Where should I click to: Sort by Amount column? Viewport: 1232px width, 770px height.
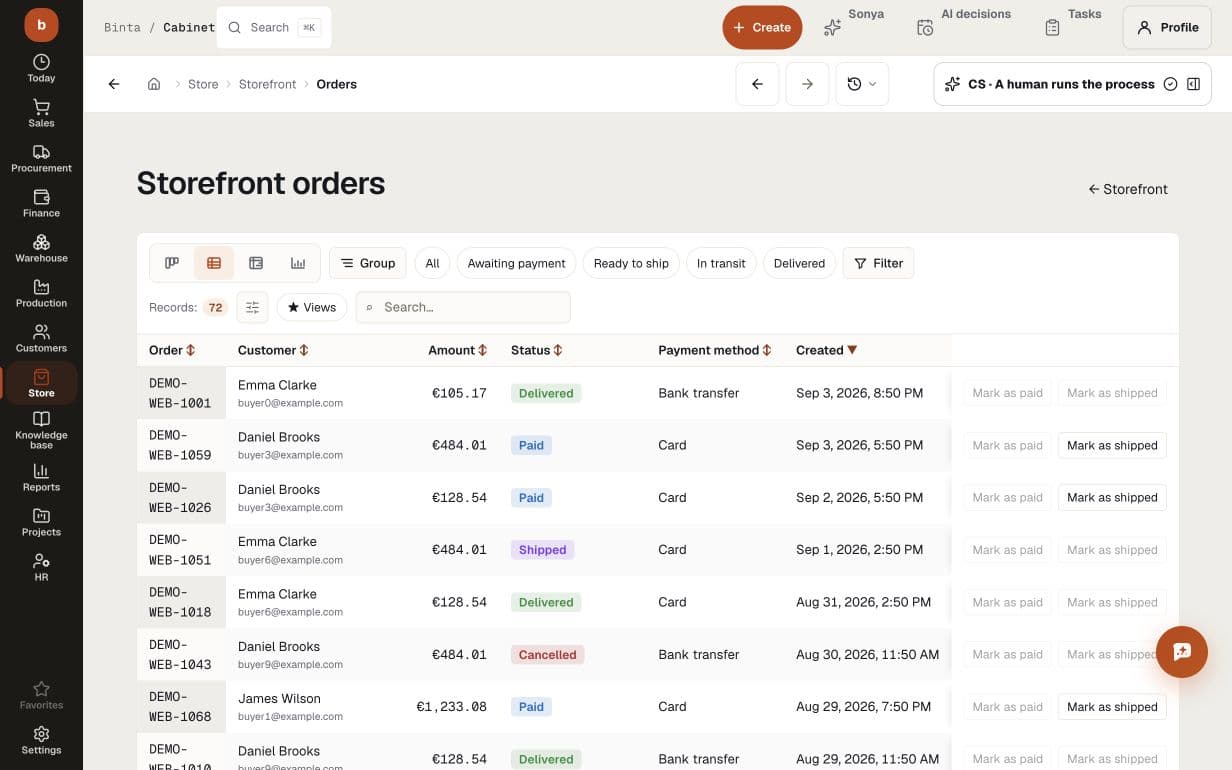click(457, 350)
